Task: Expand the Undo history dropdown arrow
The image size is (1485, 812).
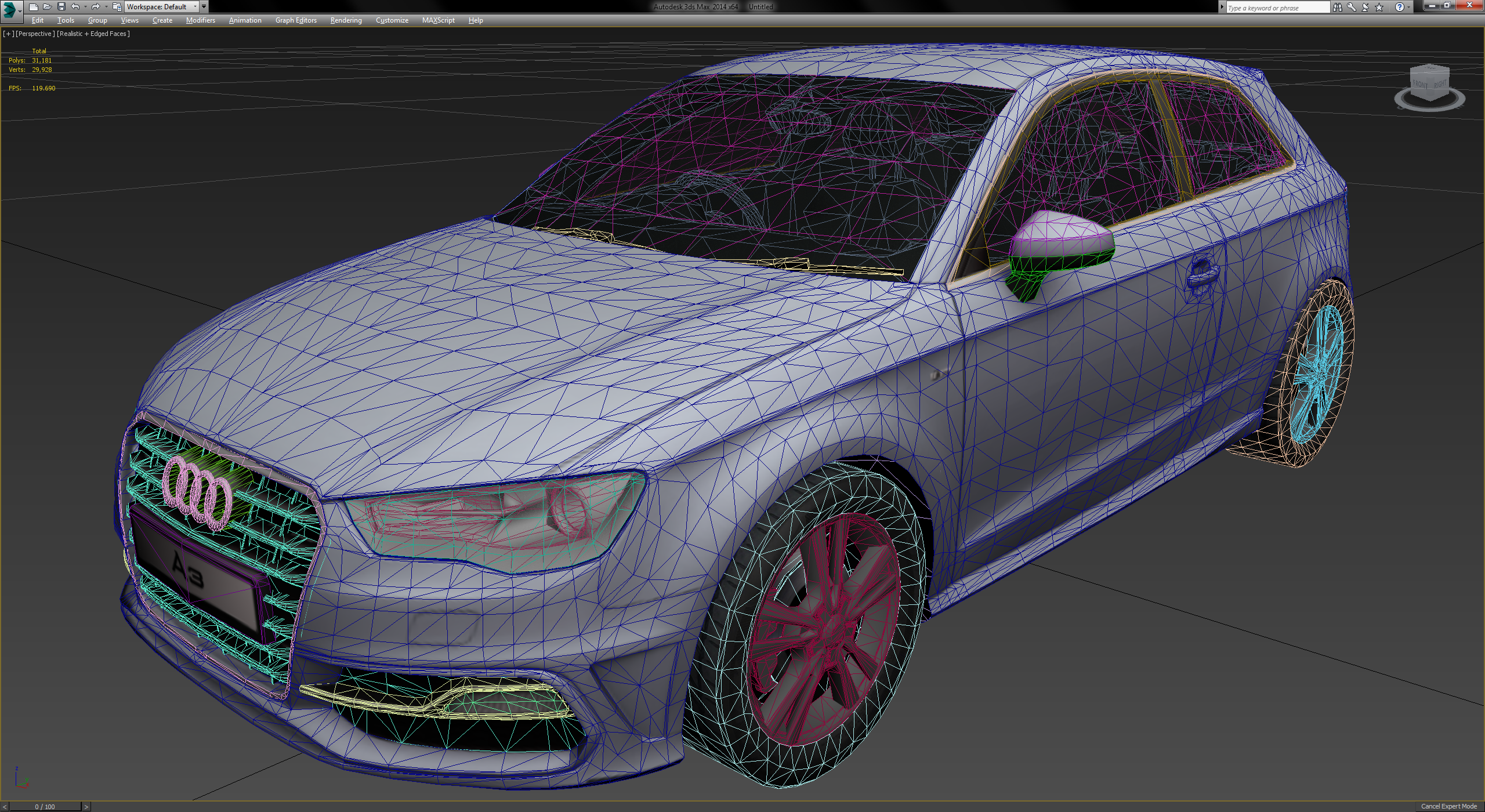Action: point(85,7)
